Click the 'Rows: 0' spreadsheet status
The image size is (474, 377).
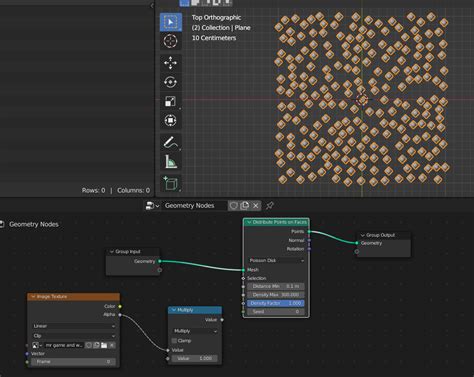pyautogui.click(x=94, y=190)
